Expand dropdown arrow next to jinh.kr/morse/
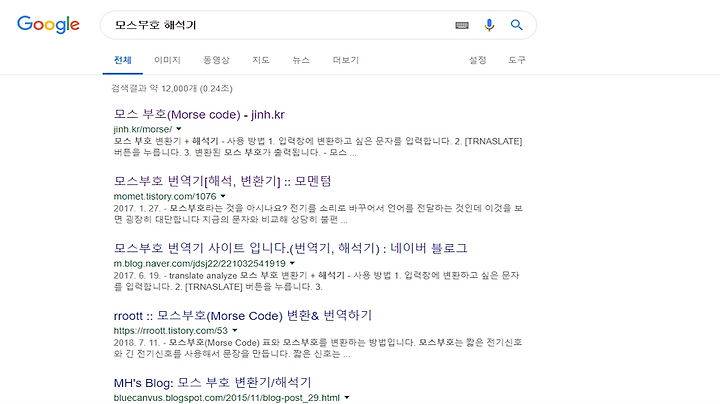Image resolution: width=720 pixels, height=404 pixels. [x=179, y=129]
